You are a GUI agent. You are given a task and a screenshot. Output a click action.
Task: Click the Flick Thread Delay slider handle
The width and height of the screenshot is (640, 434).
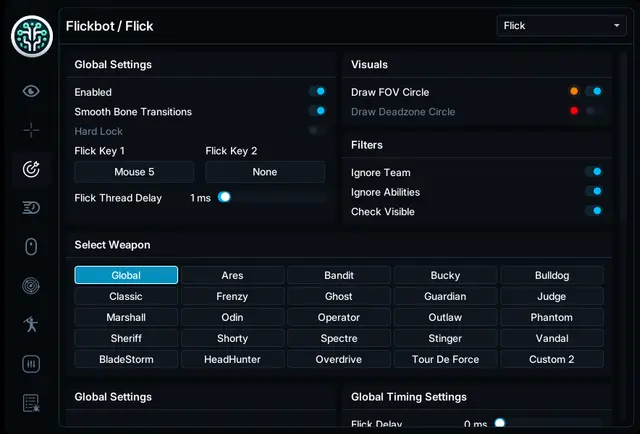224,197
